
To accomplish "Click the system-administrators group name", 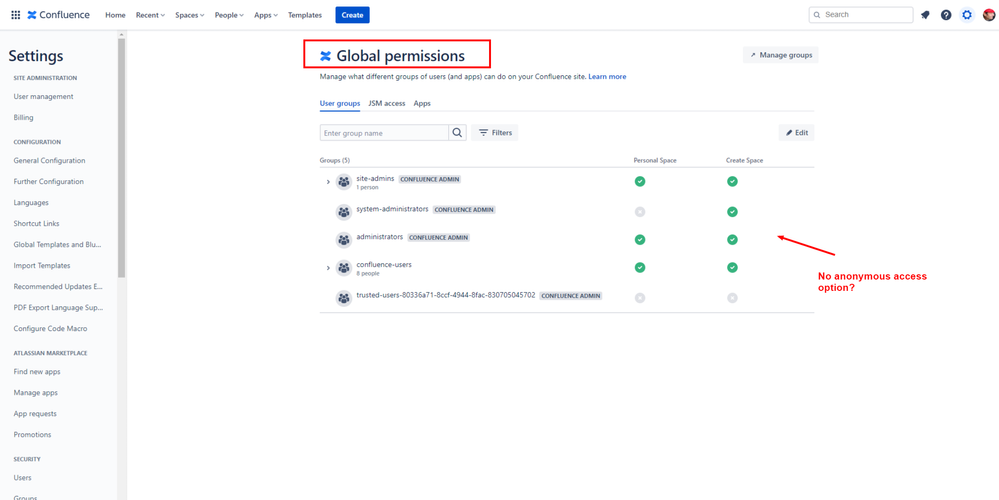I will pyautogui.click(x=392, y=209).
